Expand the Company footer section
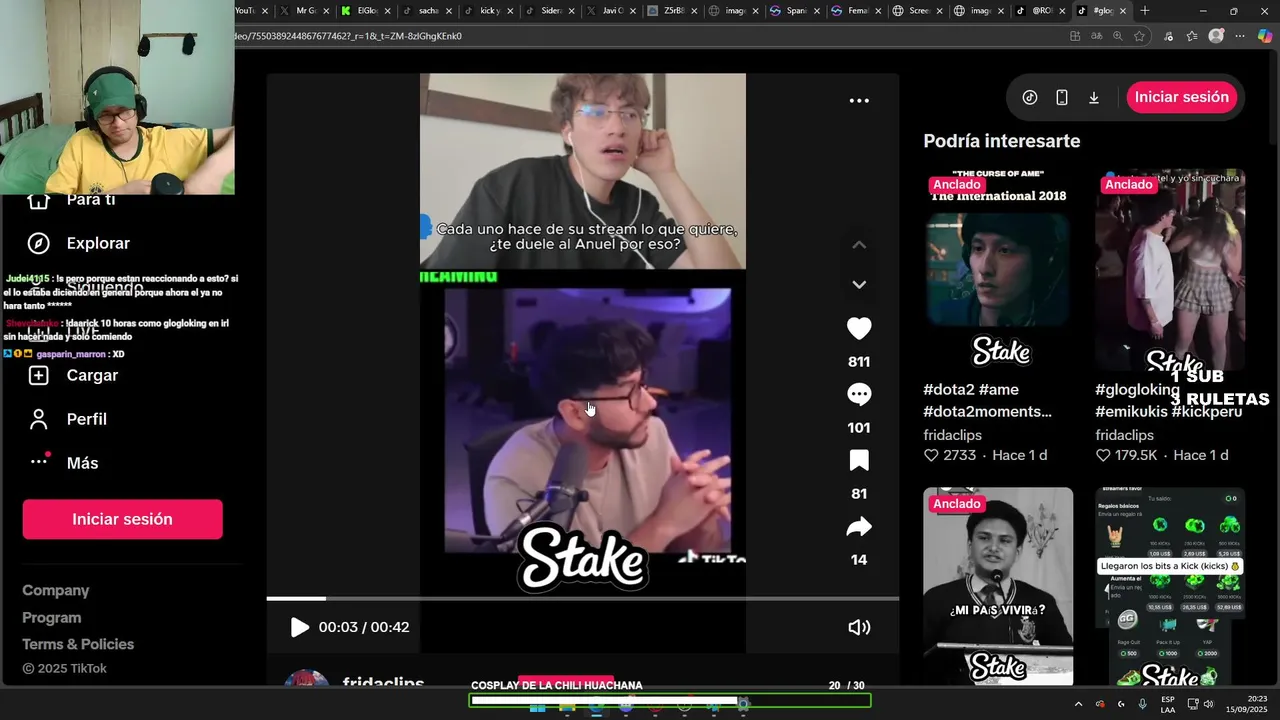 tap(56, 591)
